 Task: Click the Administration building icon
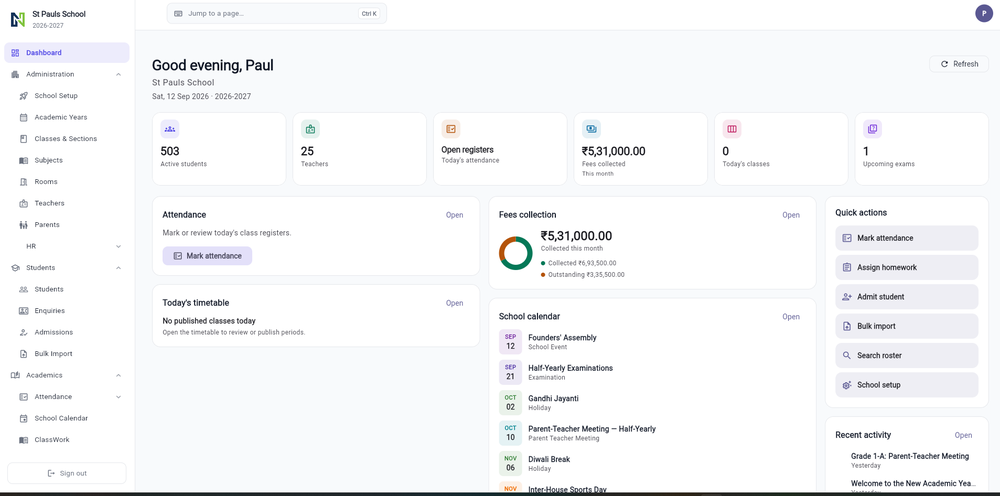pyautogui.click(x=15, y=75)
